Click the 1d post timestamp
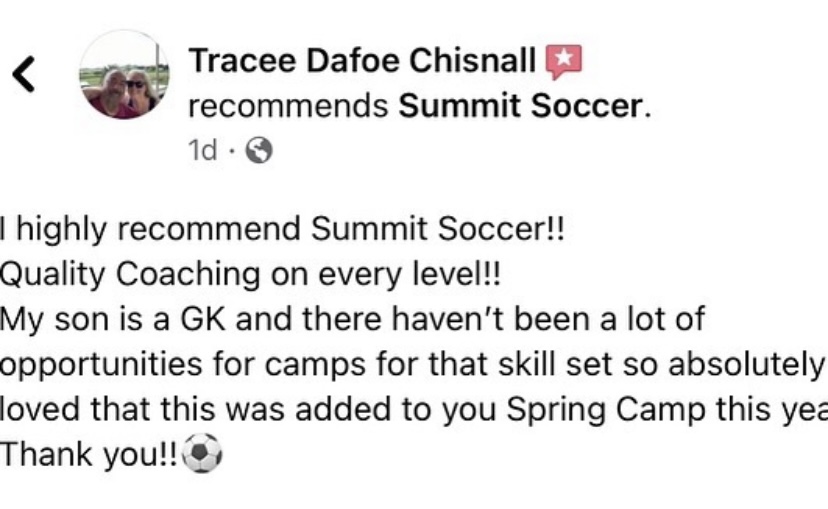828x509 pixels. point(202,150)
